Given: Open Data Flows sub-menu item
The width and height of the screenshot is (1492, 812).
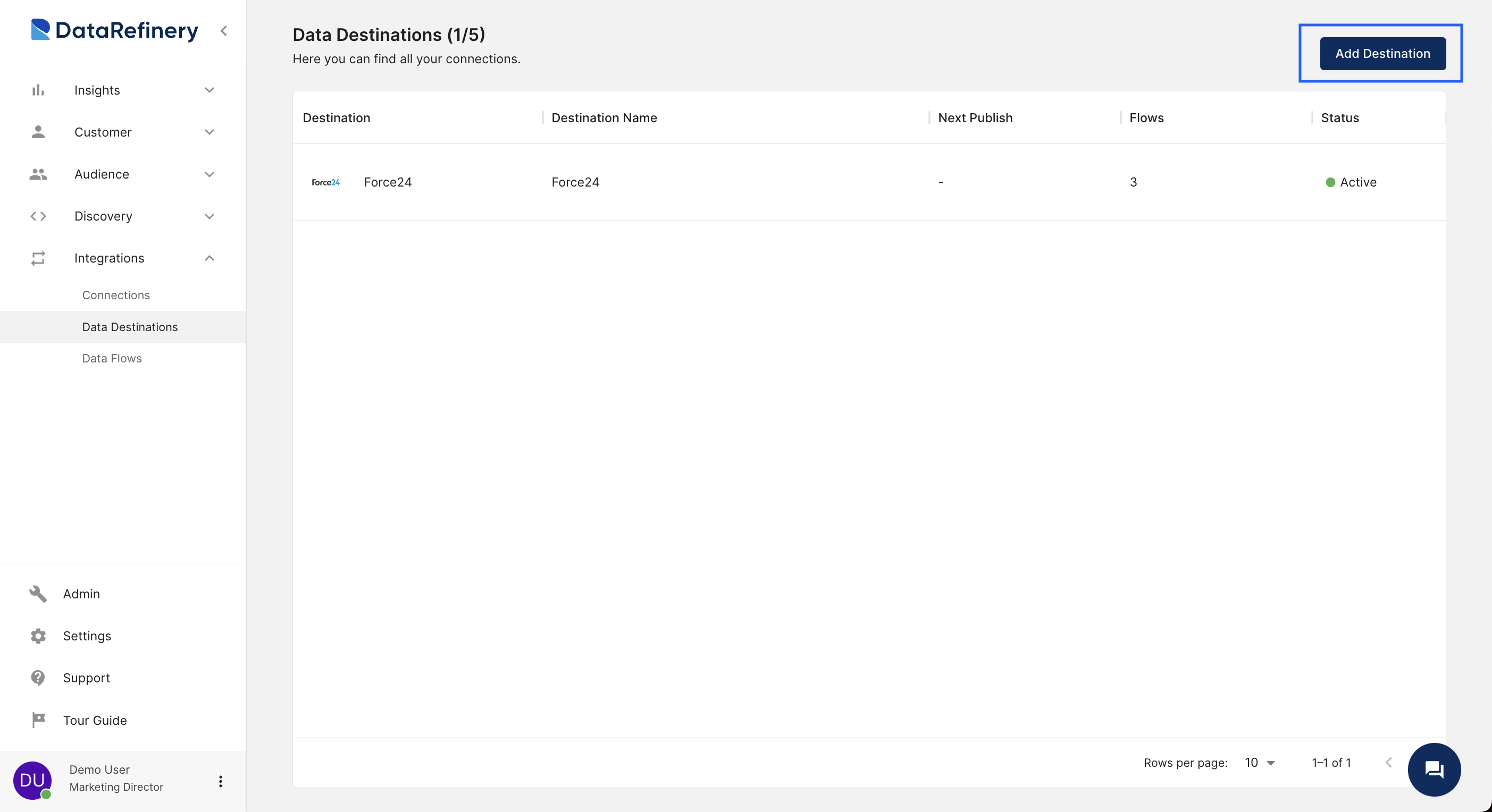Looking at the screenshot, I should 112,358.
